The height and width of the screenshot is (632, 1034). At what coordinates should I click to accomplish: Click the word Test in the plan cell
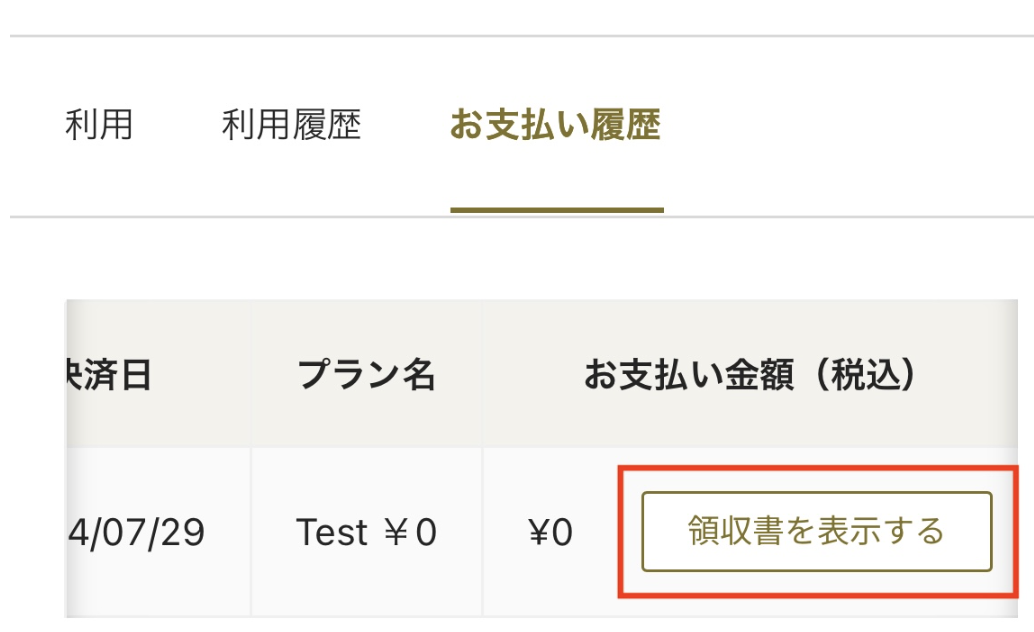point(332,532)
